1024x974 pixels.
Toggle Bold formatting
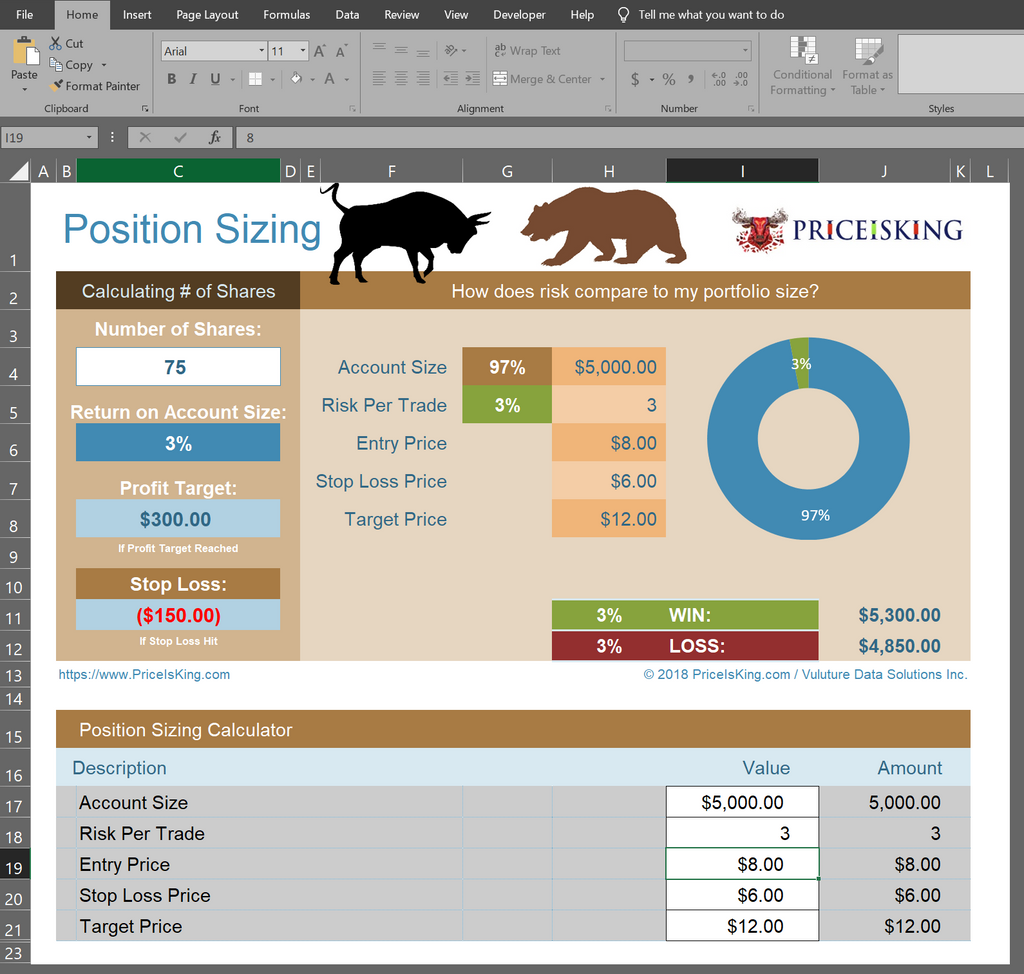(x=171, y=79)
